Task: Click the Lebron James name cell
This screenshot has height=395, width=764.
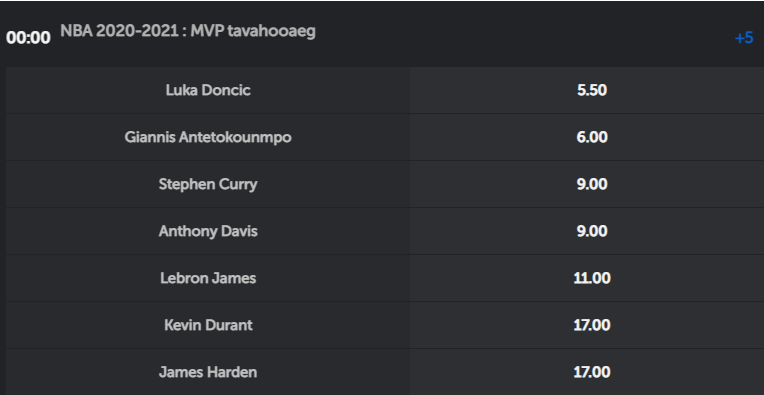Action: coord(208,278)
